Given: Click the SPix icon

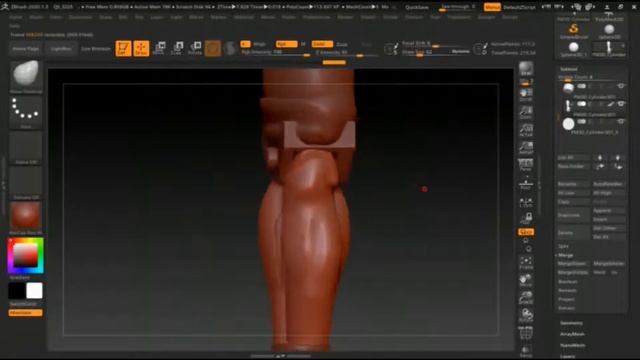Looking at the screenshot, I should 526,82.
